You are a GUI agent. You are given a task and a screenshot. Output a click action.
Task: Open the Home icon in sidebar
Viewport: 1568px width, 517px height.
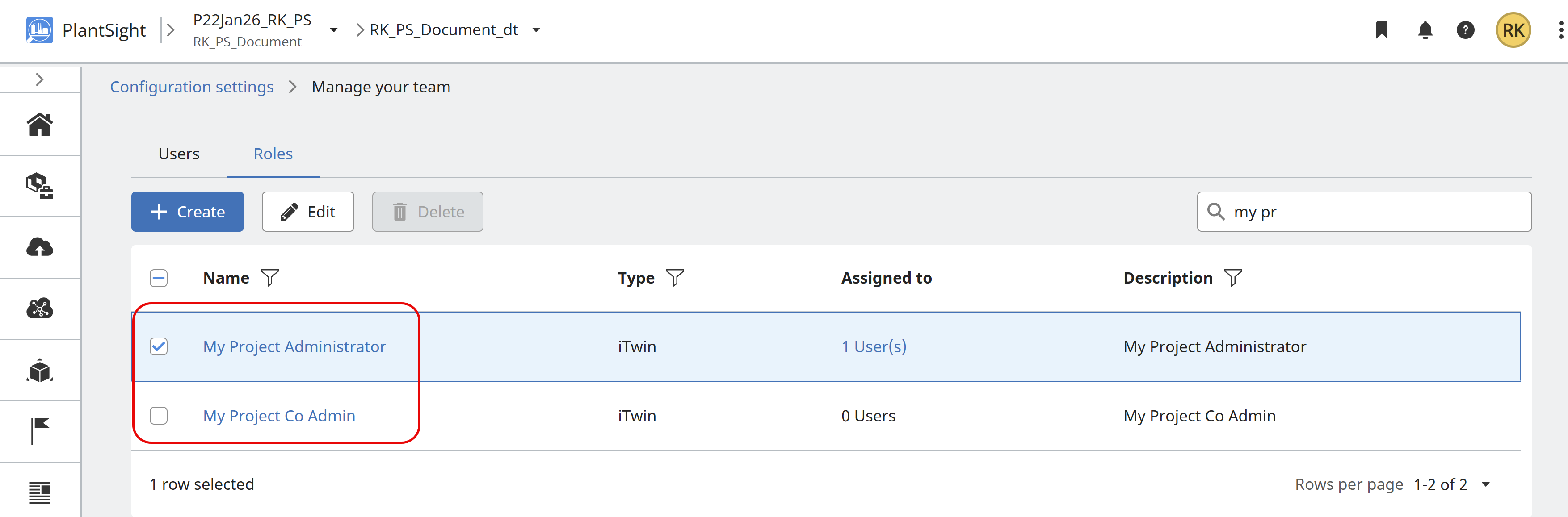40,124
